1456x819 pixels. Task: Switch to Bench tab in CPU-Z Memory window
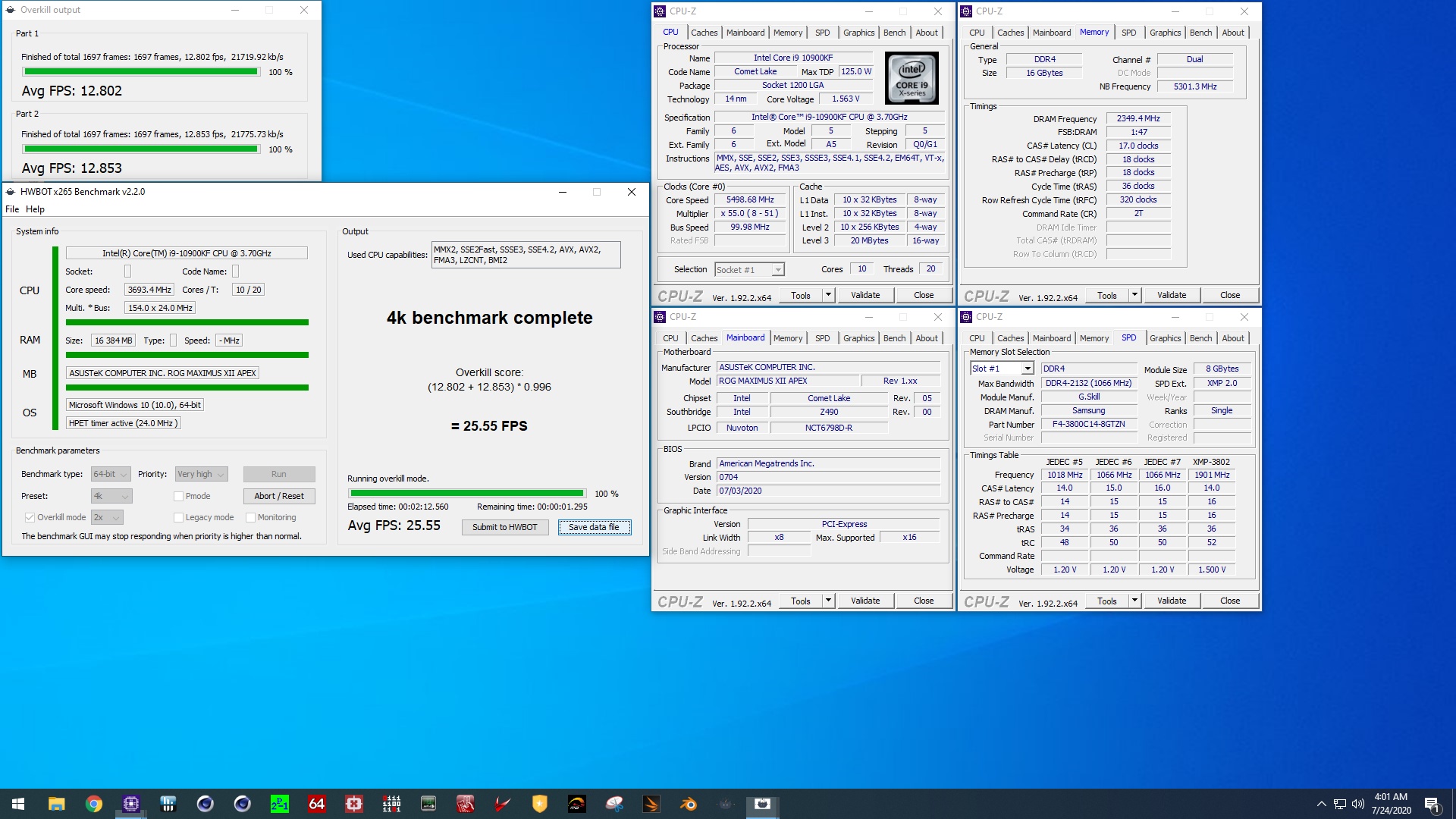(1200, 33)
